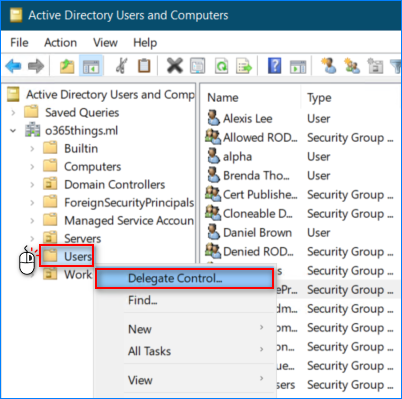
Task: Click the Daniel Brown user icon
Action: [213, 232]
